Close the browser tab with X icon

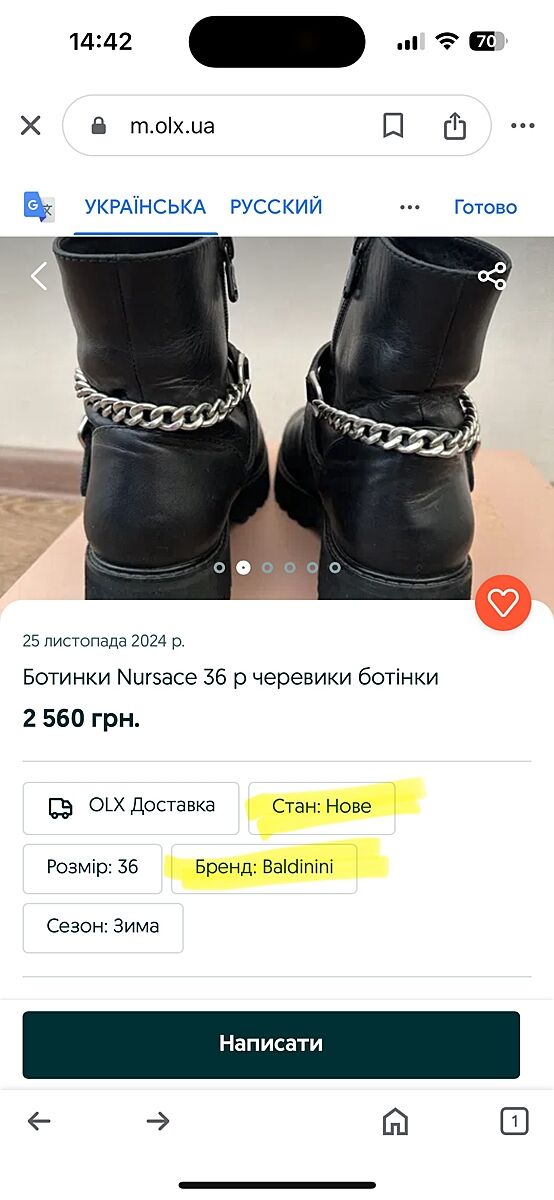(x=31, y=126)
